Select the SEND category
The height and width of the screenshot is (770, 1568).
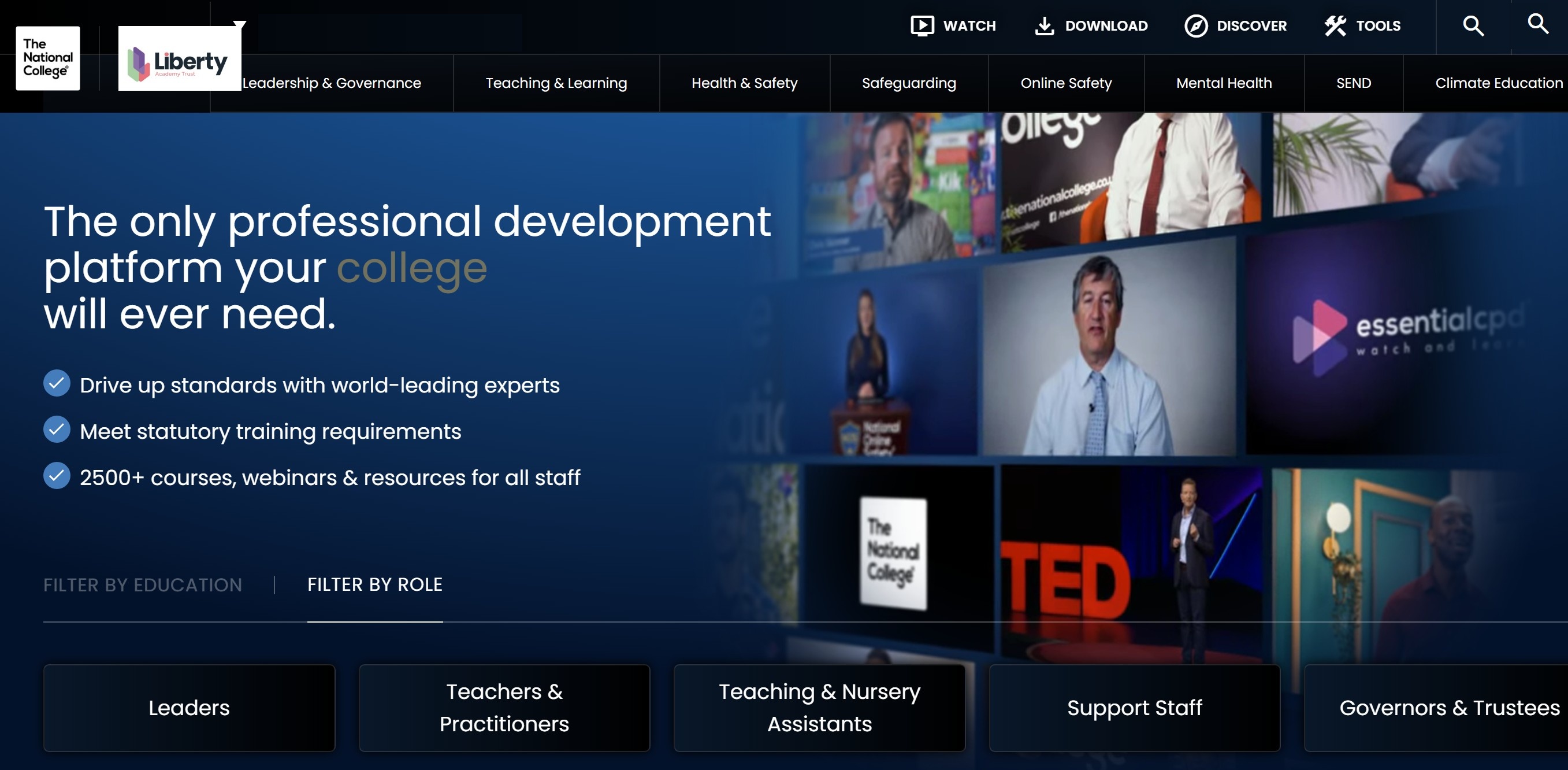[1354, 83]
